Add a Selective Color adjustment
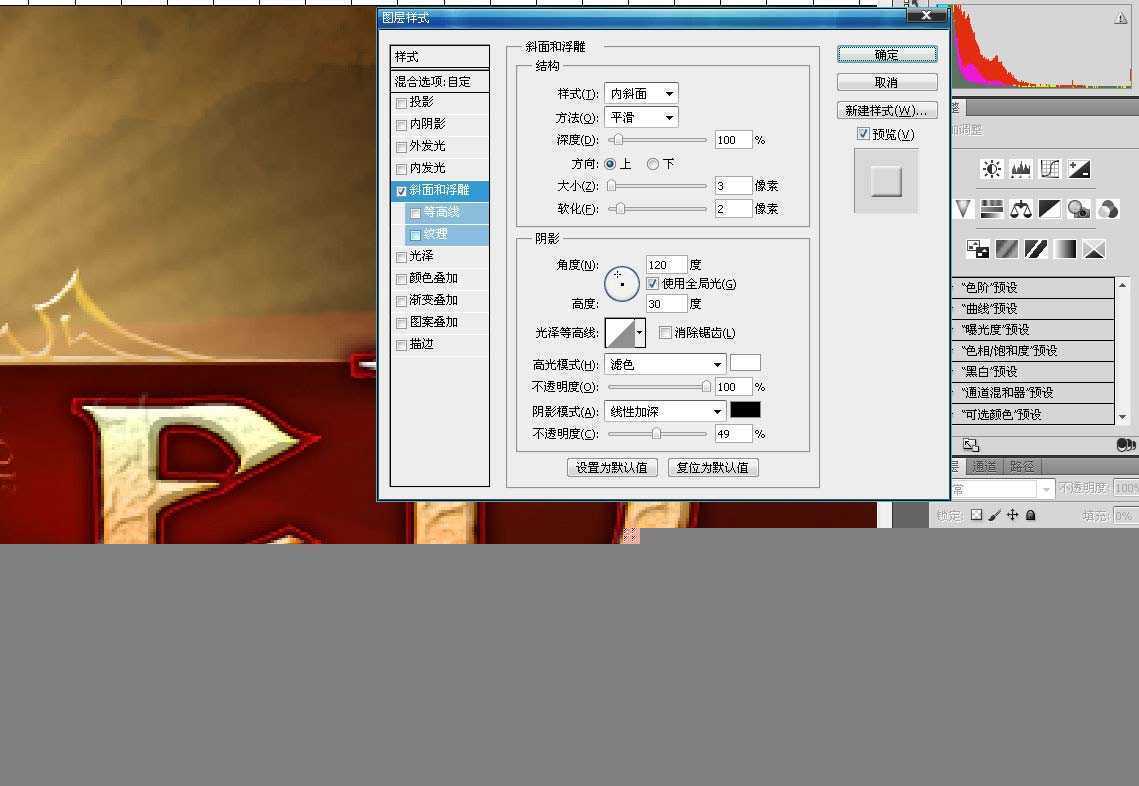Image resolution: width=1139 pixels, height=786 pixels. coord(1094,249)
